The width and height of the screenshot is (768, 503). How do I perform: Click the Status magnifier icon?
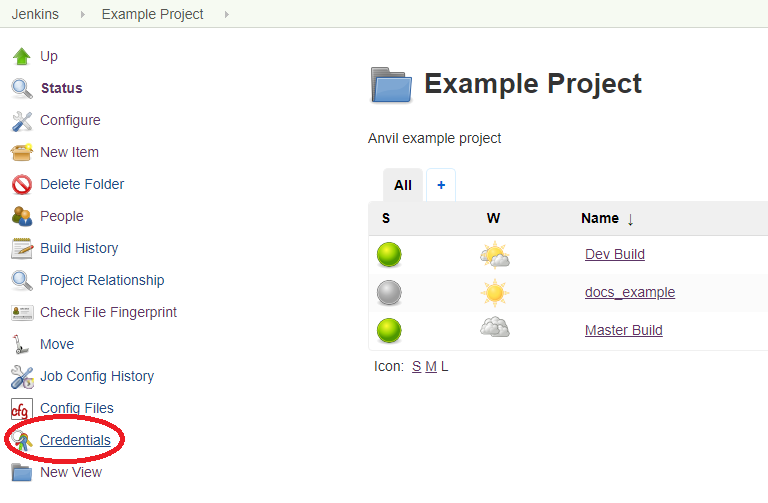point(22,89)
